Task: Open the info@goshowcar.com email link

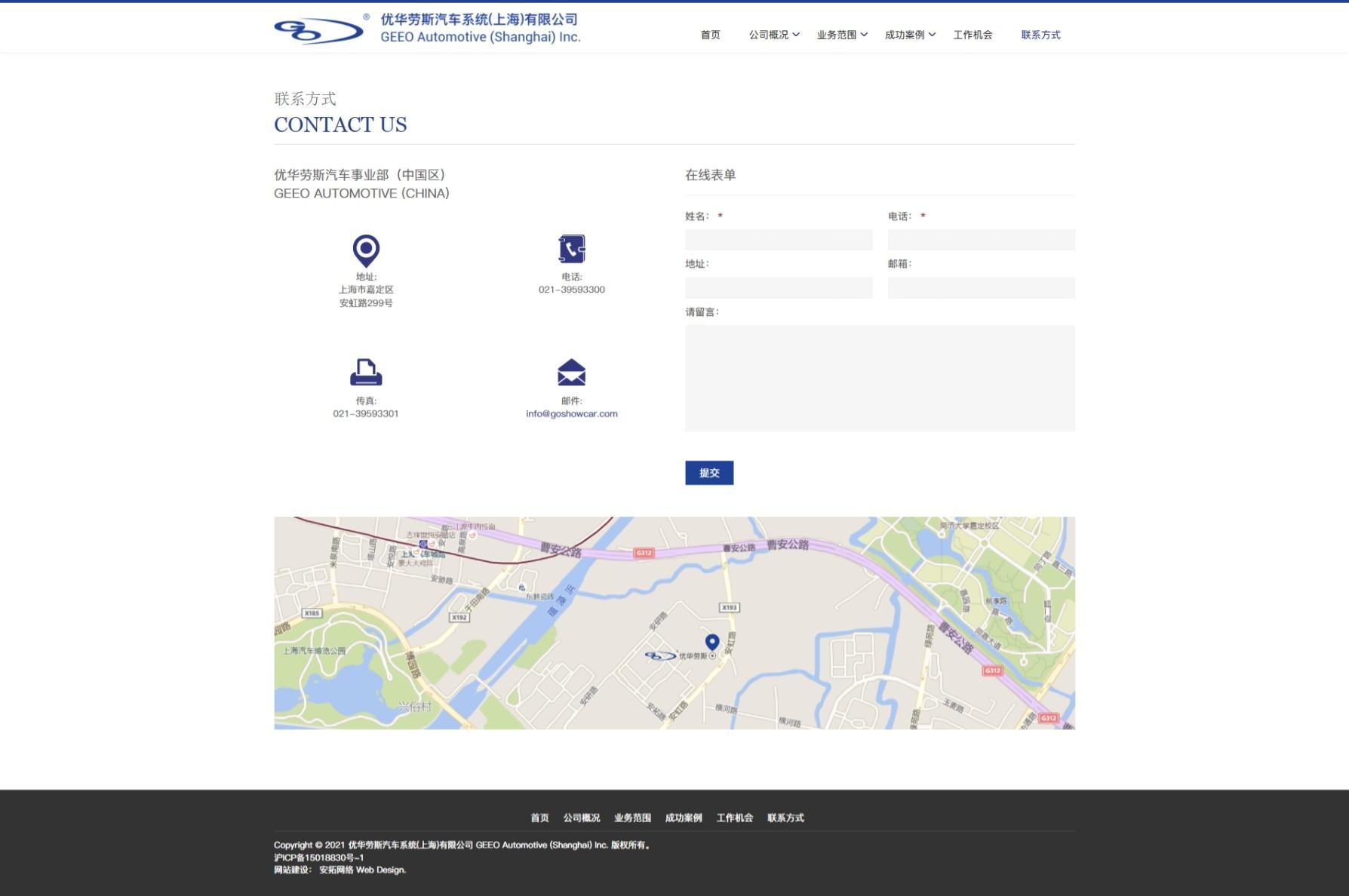Action: pyautogui.click(x=572, y=414)
